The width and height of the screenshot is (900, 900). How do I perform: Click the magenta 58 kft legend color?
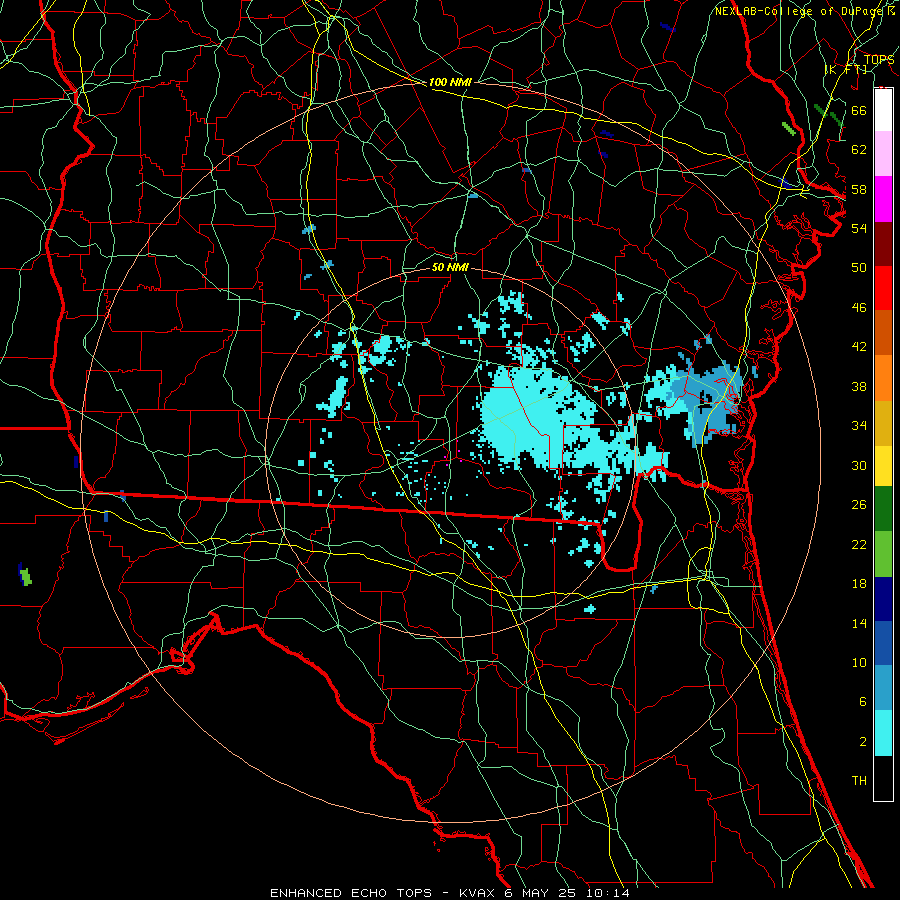tap(883, 199)
